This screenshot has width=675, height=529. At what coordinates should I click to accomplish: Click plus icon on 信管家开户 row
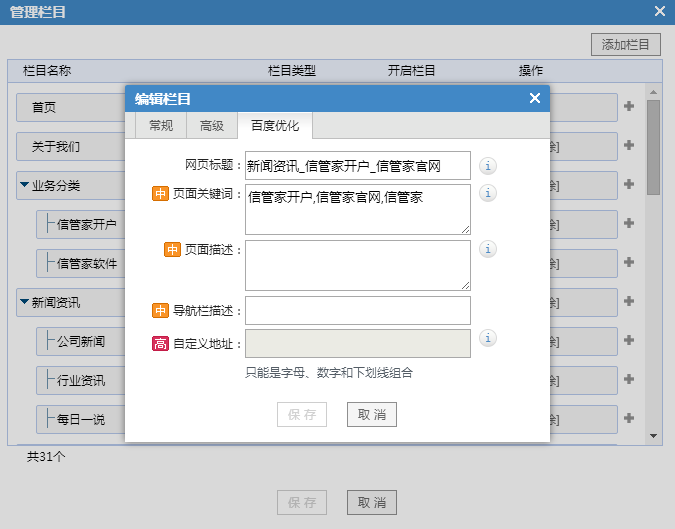point(629,224)
